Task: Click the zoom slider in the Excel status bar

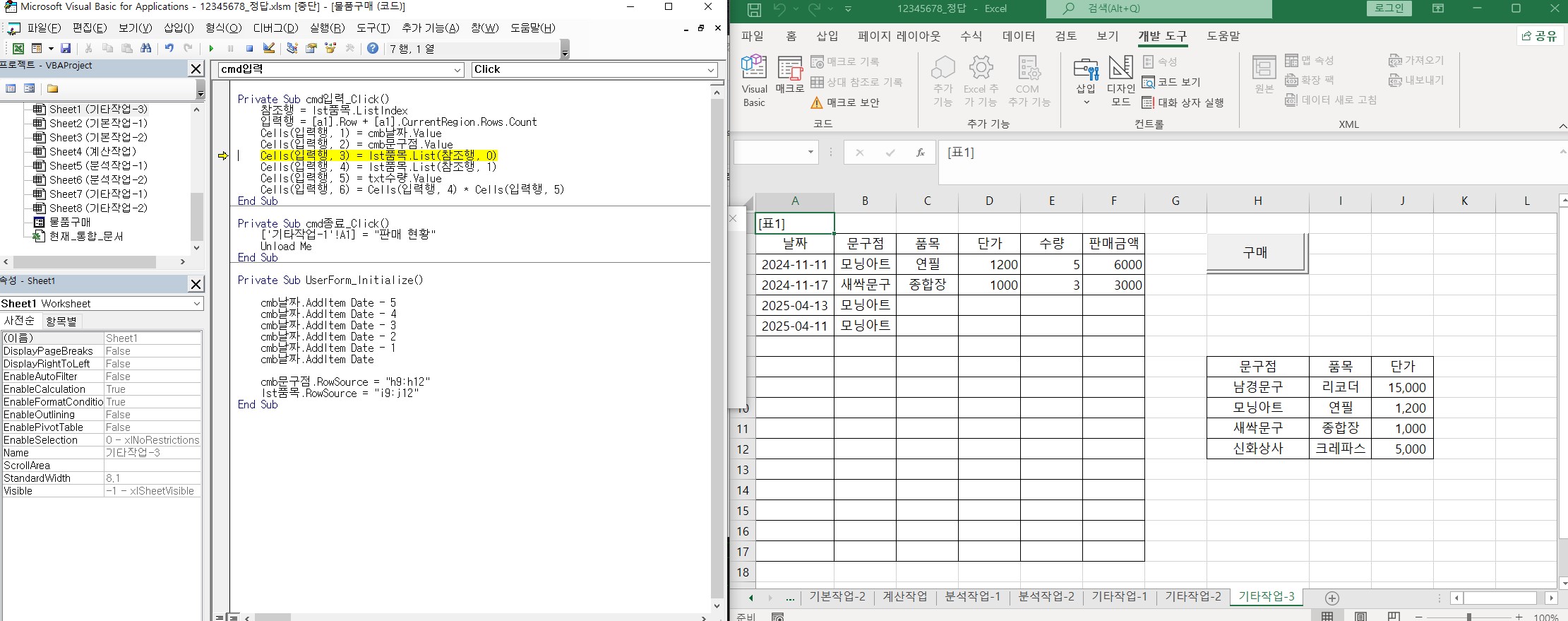Action: click(1468, 617)
